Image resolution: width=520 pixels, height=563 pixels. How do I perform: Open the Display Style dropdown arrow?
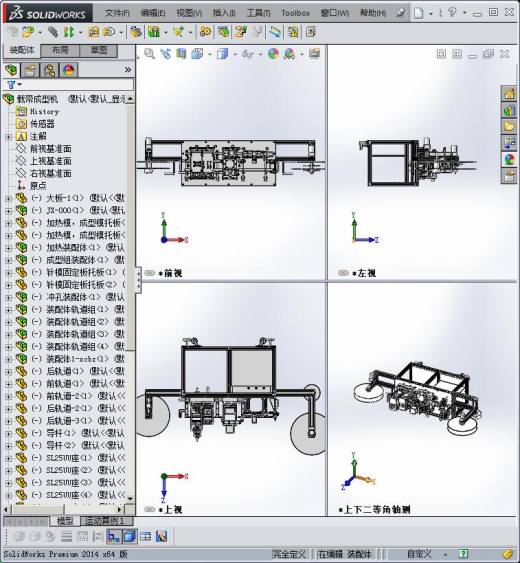point(235,55)
